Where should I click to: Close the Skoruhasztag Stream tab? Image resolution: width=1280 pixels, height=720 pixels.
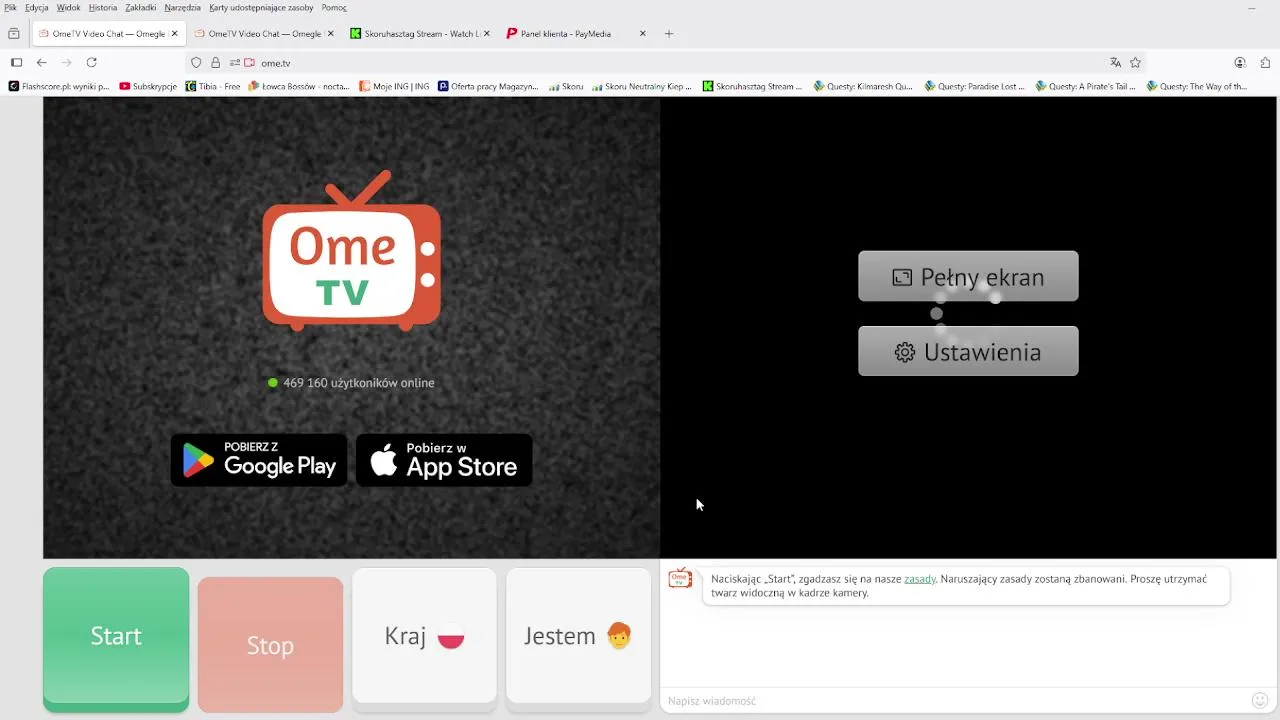coord(486,33)
